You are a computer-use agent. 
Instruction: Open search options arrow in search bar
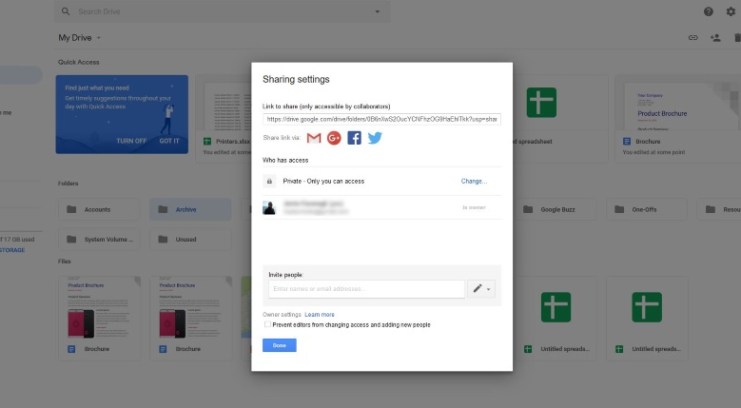[377, 12]
